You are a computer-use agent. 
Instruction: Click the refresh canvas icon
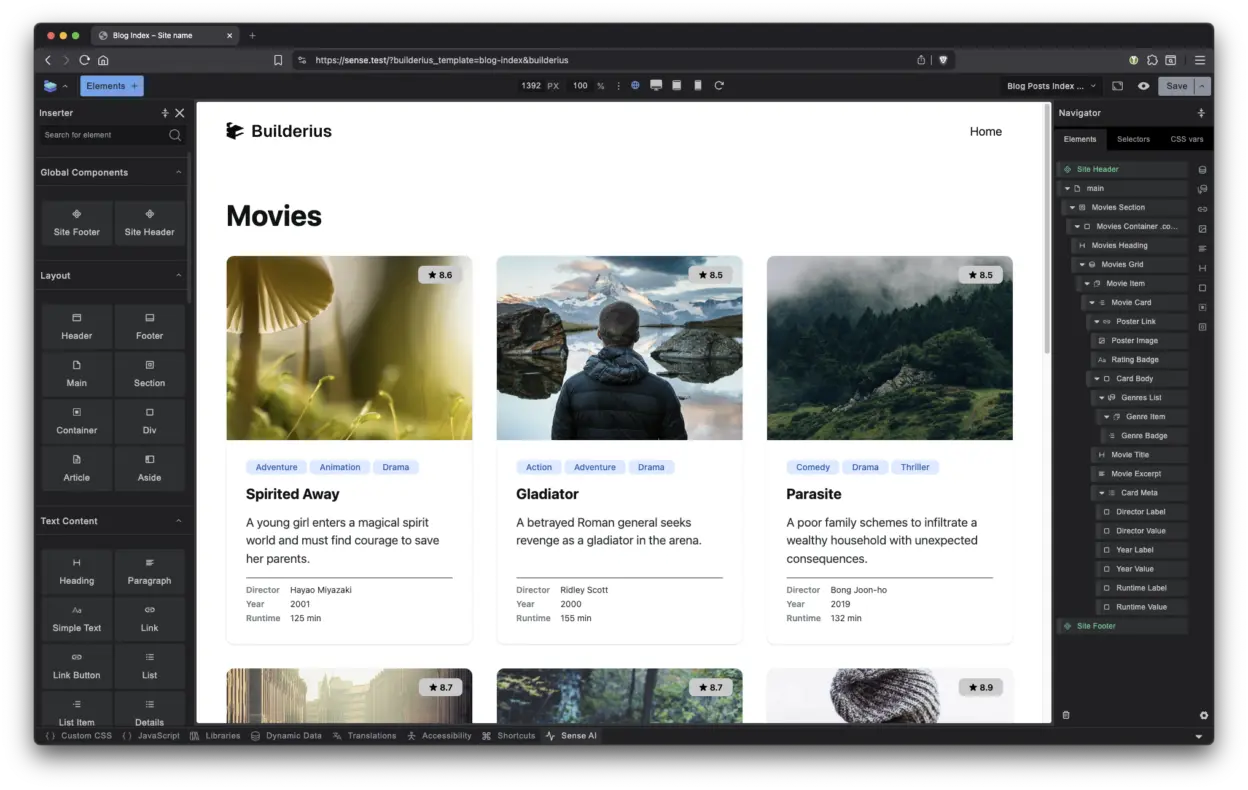pyautogui.click(x=719, y=86)
